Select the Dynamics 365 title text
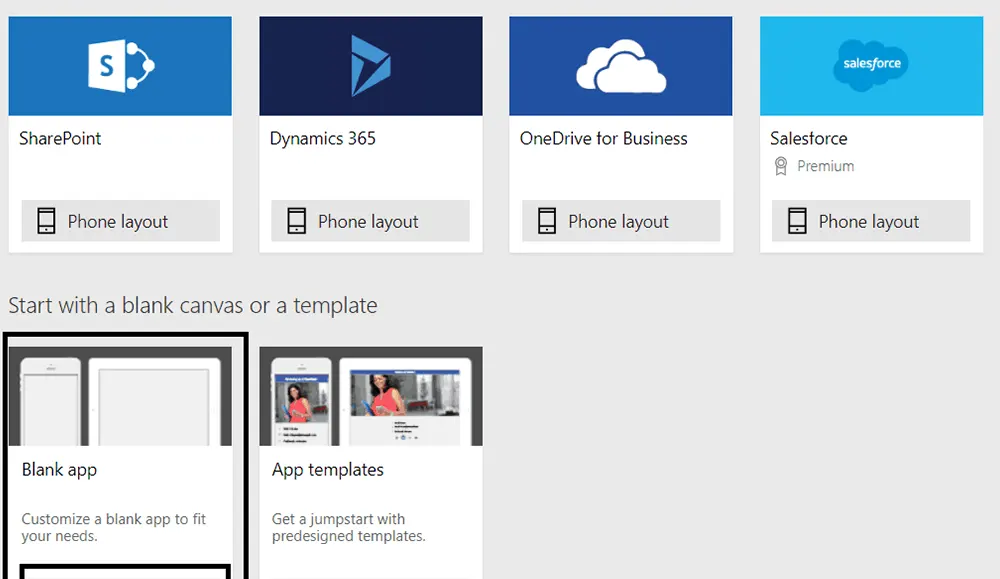Image resolution: width=1000 pixels, height=579 pixels. pyautogui.click(x=323, y=138)
